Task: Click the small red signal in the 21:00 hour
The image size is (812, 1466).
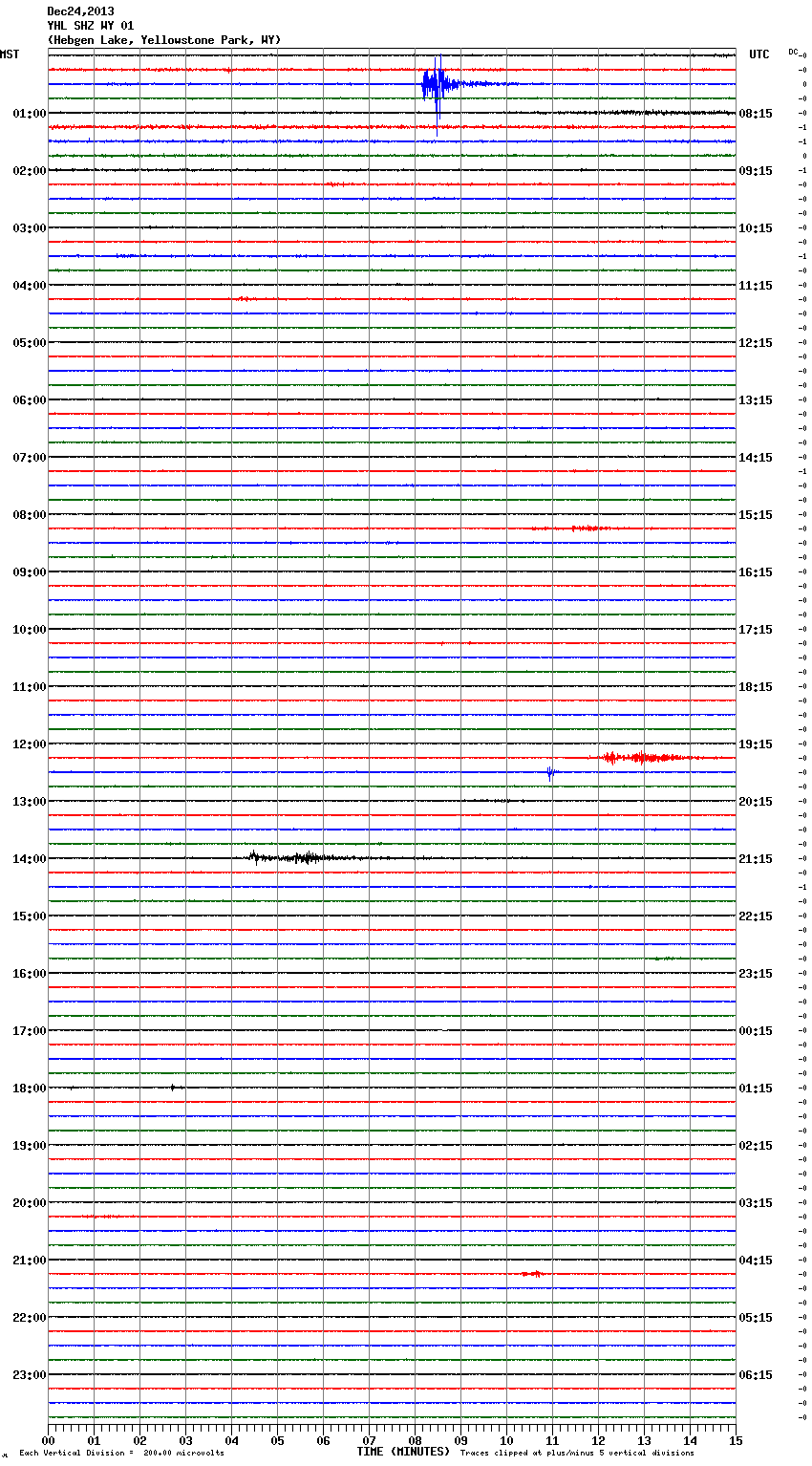Action: pyautogui.click(x=533, y=1274)
